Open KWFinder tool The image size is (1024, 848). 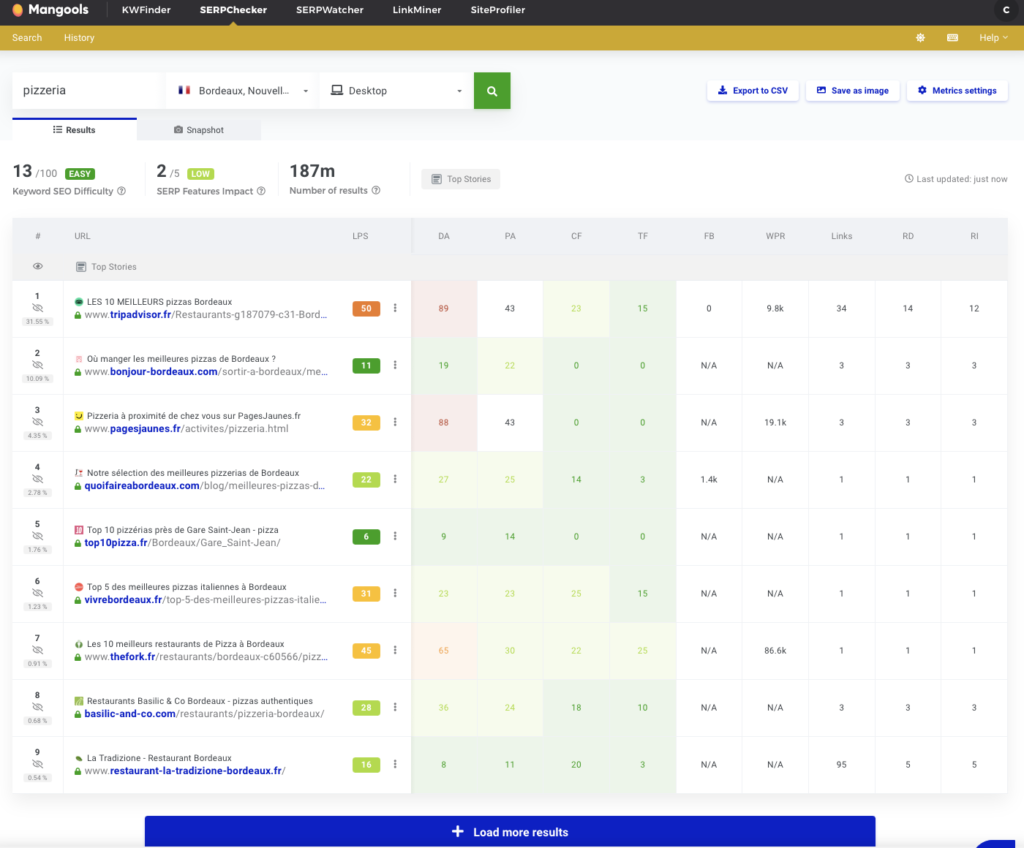click(146, 10)
